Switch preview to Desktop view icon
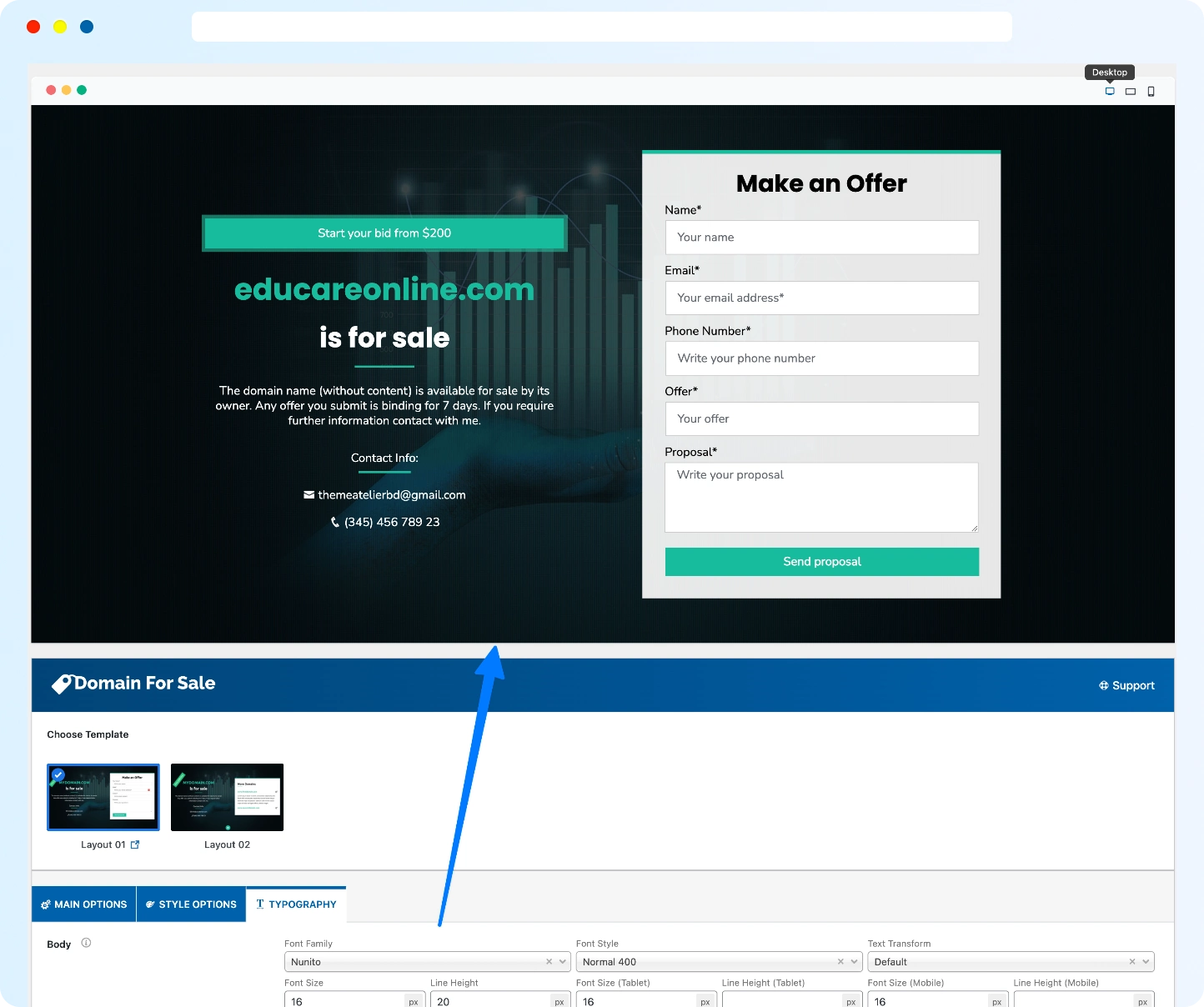1204x1007 pixels. coord(1110,92)
